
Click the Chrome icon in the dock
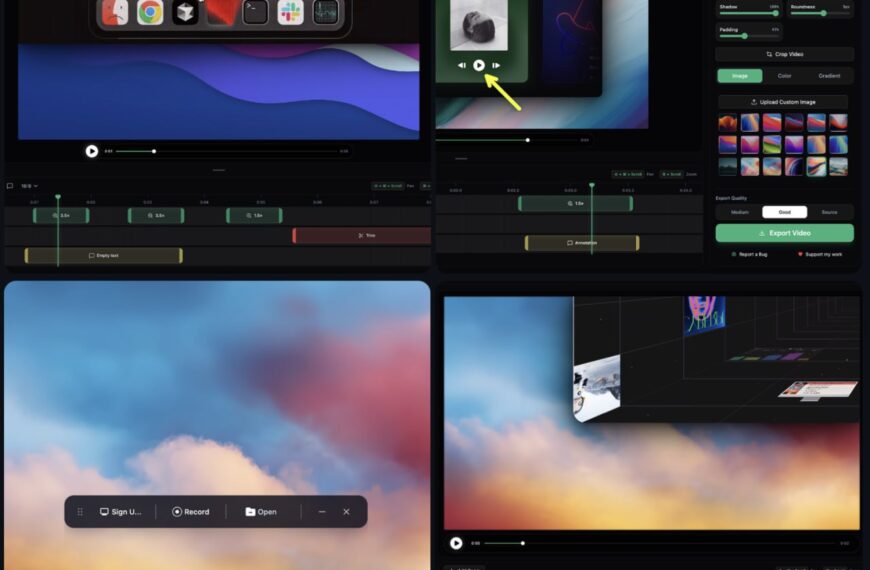150,12
